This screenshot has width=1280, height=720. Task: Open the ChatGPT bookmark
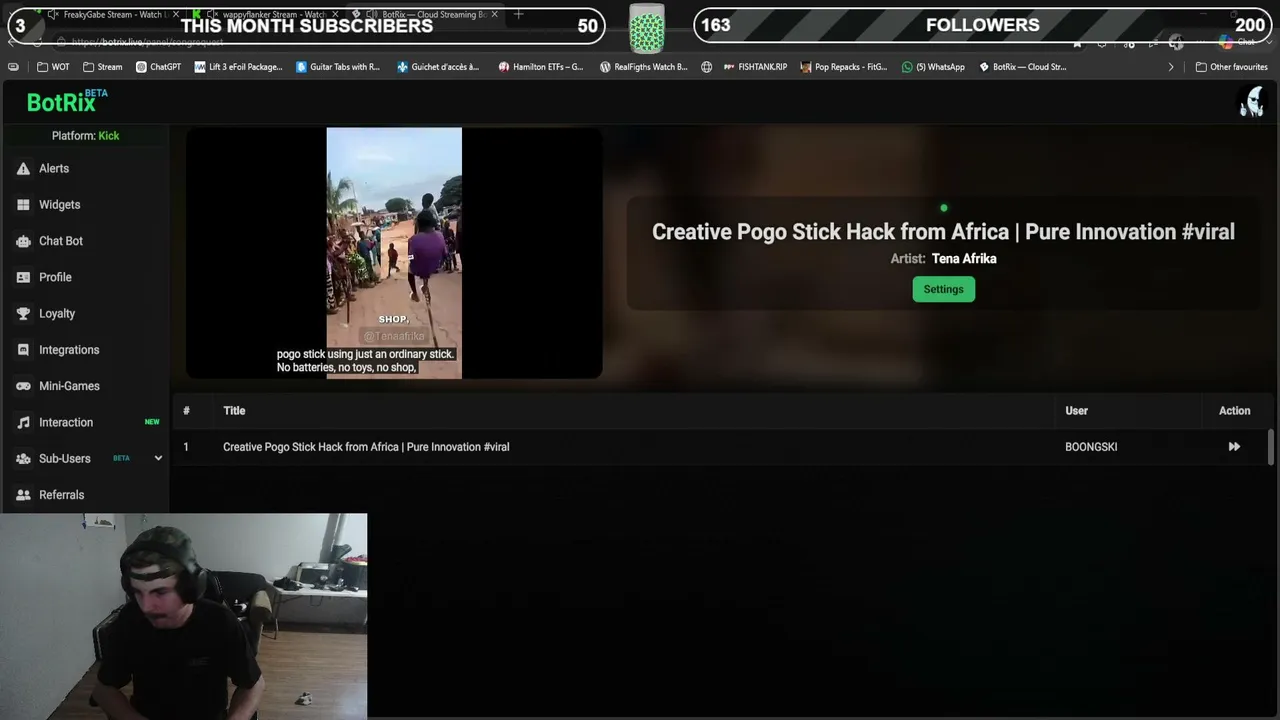coord(158,67)
